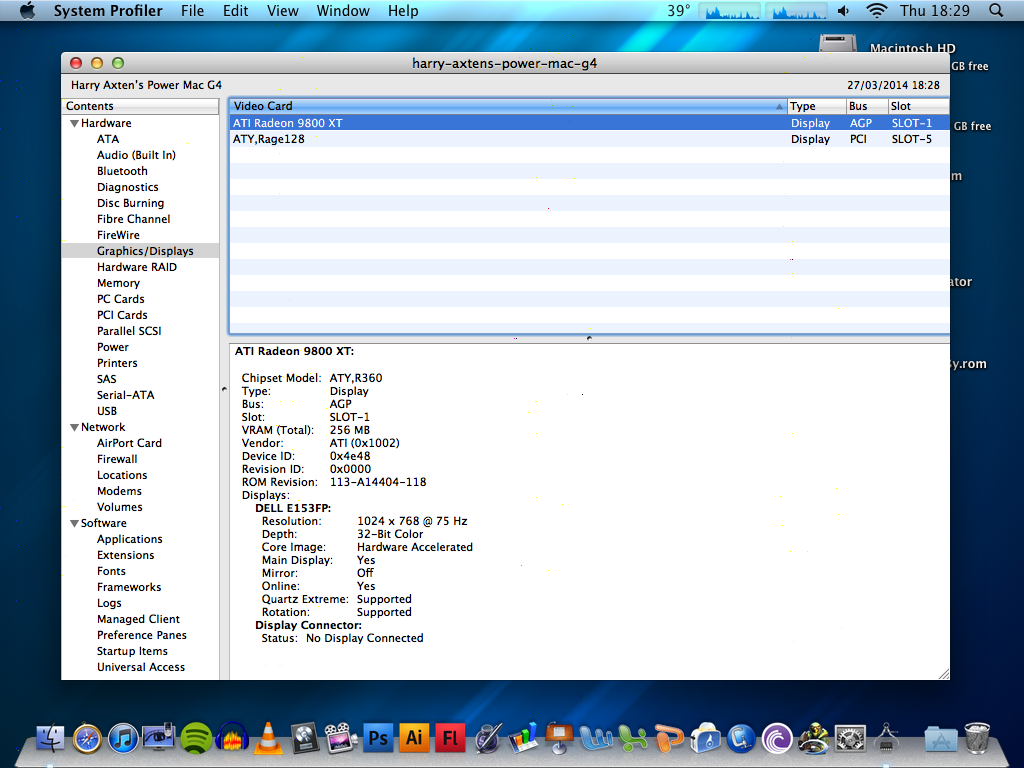Image resolution: width=1024 pixels, height=768 pixels.
Task: Launch Photoshop from the dock
Action: (x=377, y=739)
